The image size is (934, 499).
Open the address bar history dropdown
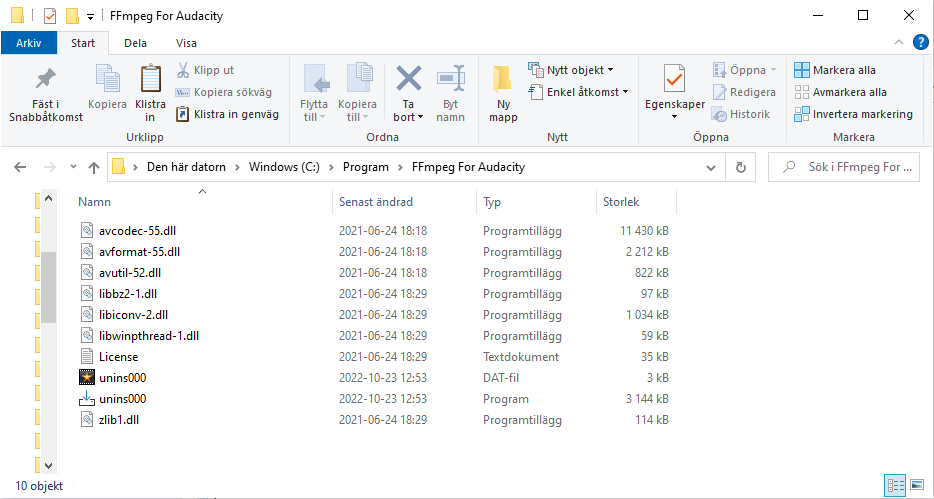pos(711,167)
